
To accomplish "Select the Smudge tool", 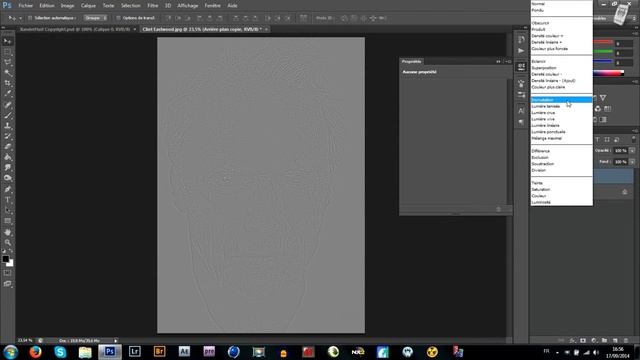I will coord(7,168).
